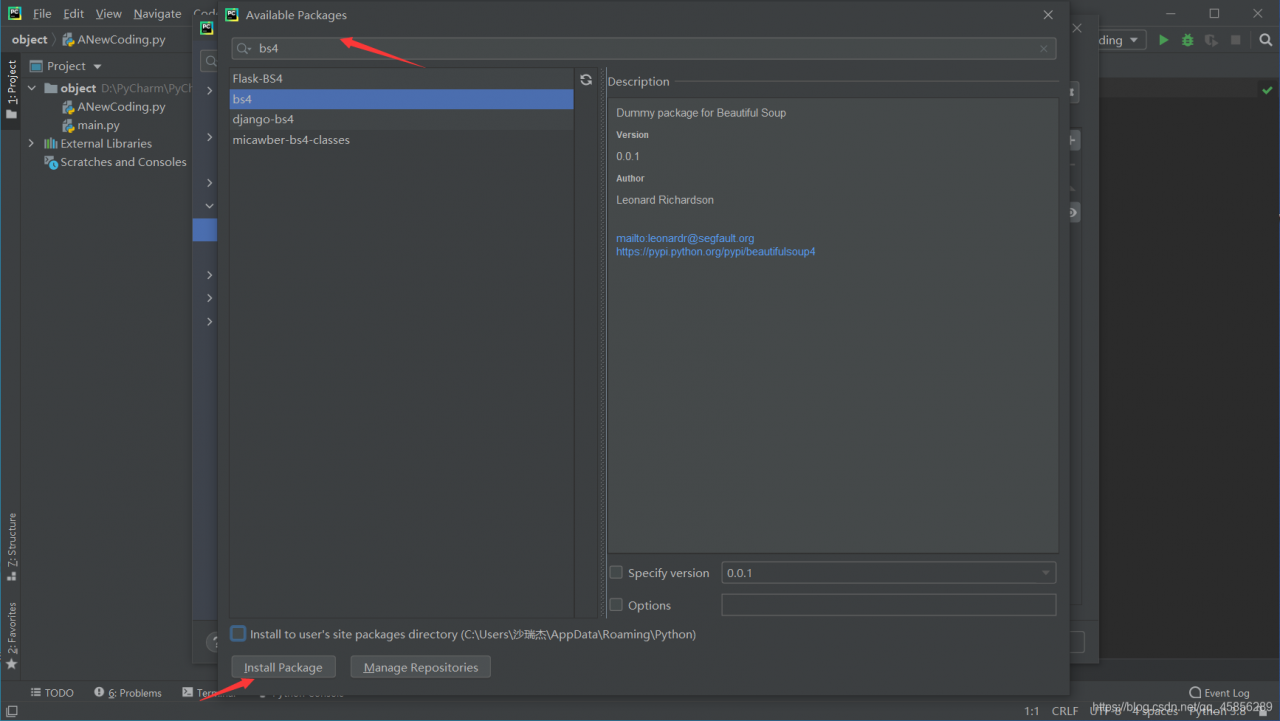Open the Edit menu
Image resolution: width=1280 pixels, height=721 pixels.
tap(74, 14)
